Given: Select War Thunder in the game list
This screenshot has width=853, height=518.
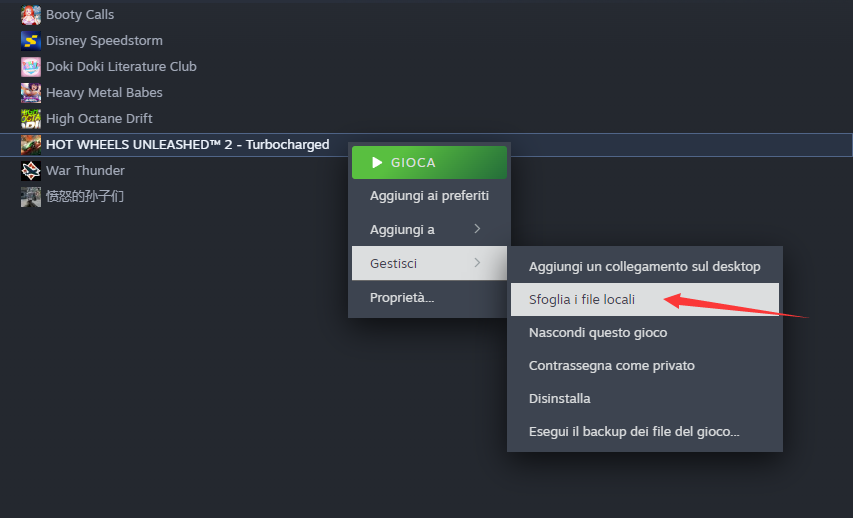Looking at the screenshot, I should [x=85, y=171].
